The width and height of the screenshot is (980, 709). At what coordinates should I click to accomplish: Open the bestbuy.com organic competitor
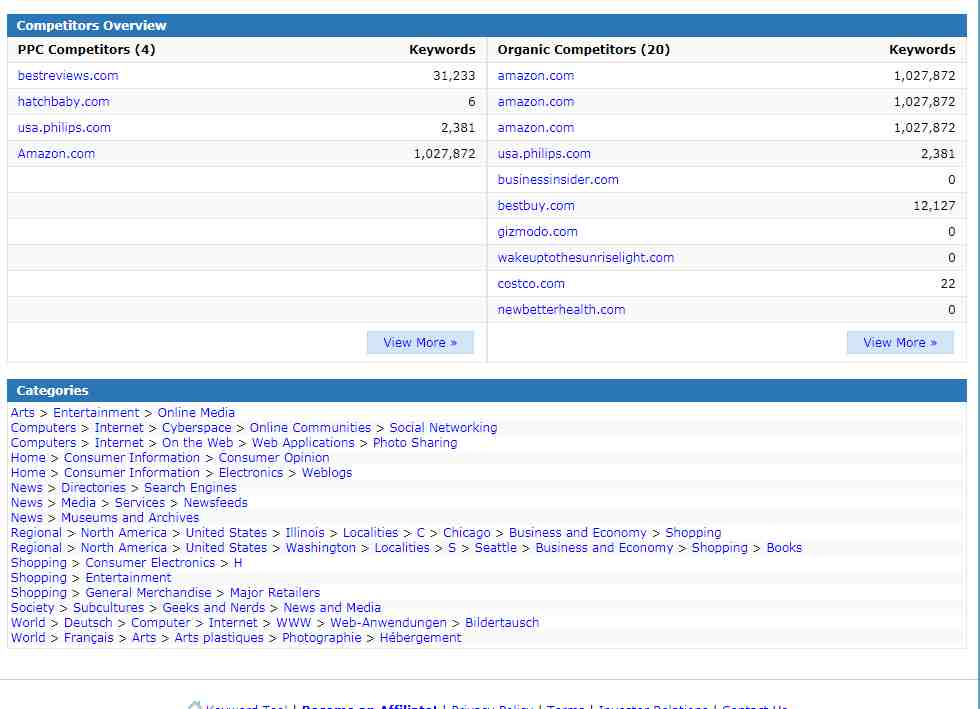(x=536, y=206)
